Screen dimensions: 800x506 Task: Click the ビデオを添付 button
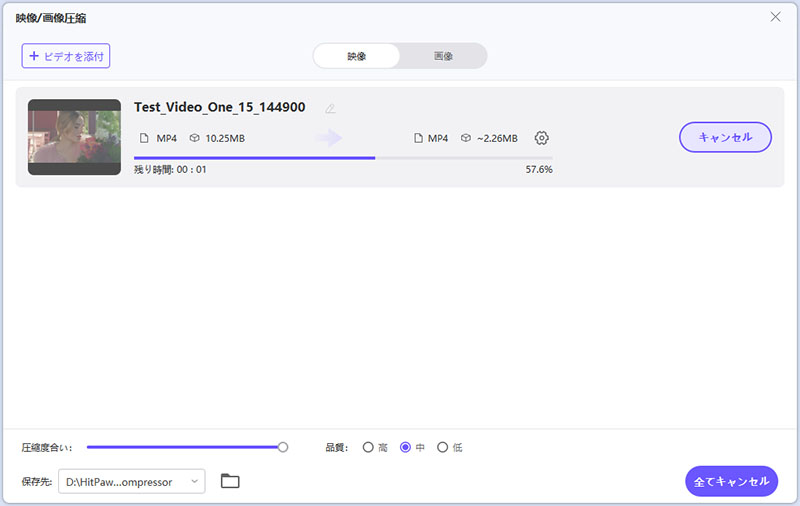[x=66, y=56]
